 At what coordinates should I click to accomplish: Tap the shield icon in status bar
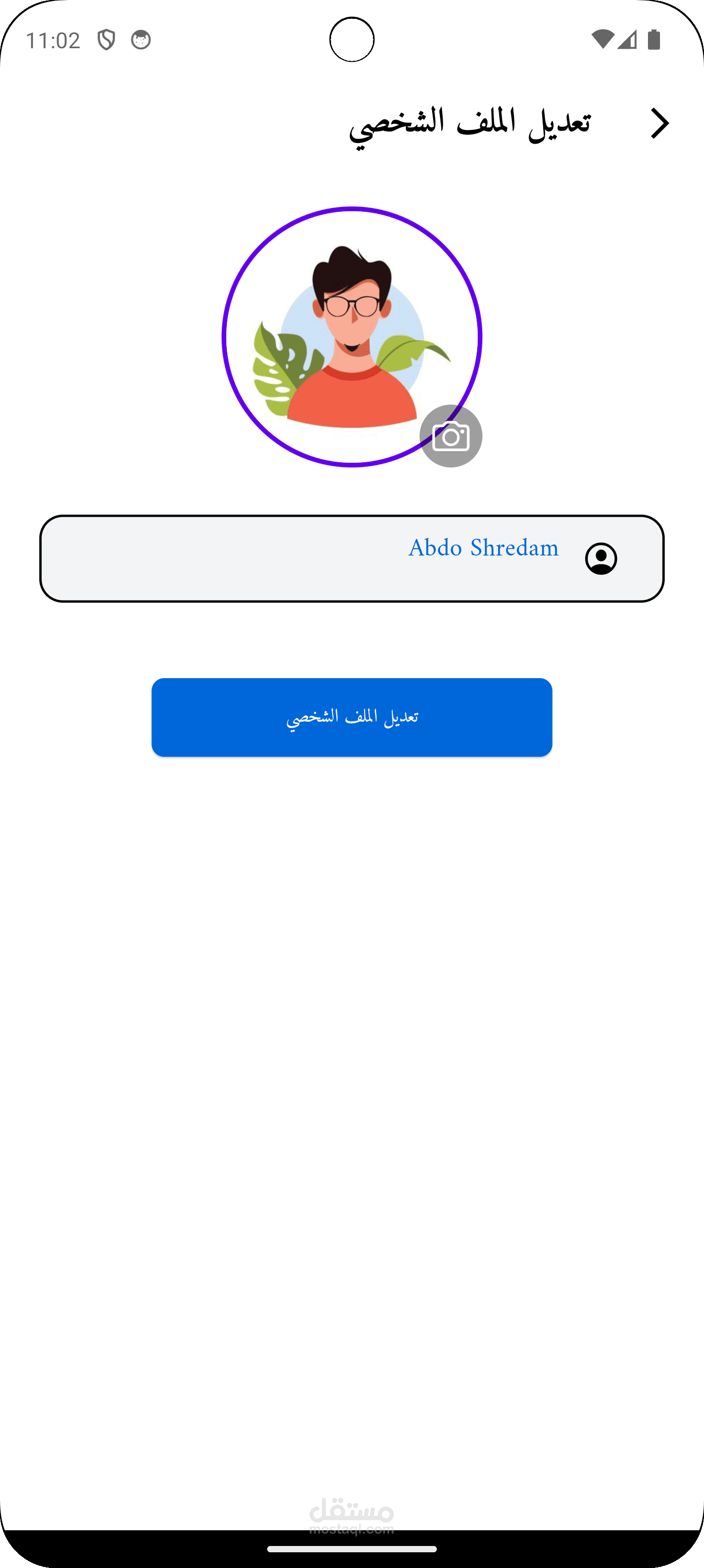click(106, 40)
